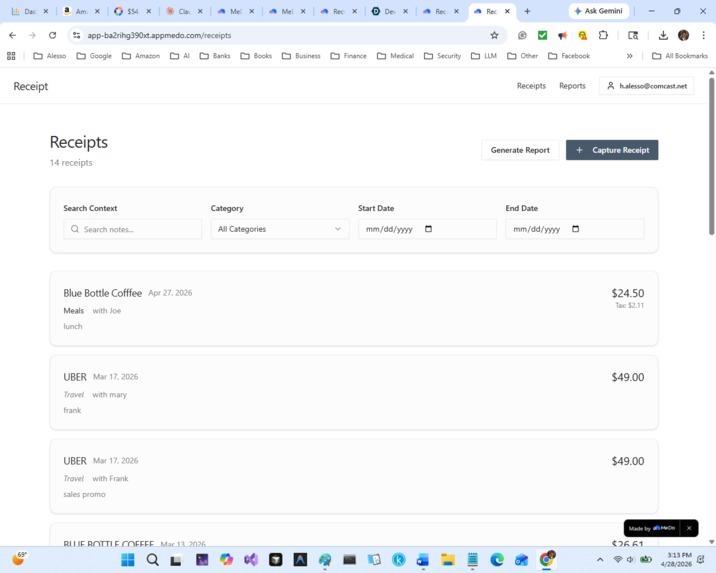716x573 pixels.
Task: Open the Facebook bookmarks folder
Action: pyautogui.click(x=569, y=56)
